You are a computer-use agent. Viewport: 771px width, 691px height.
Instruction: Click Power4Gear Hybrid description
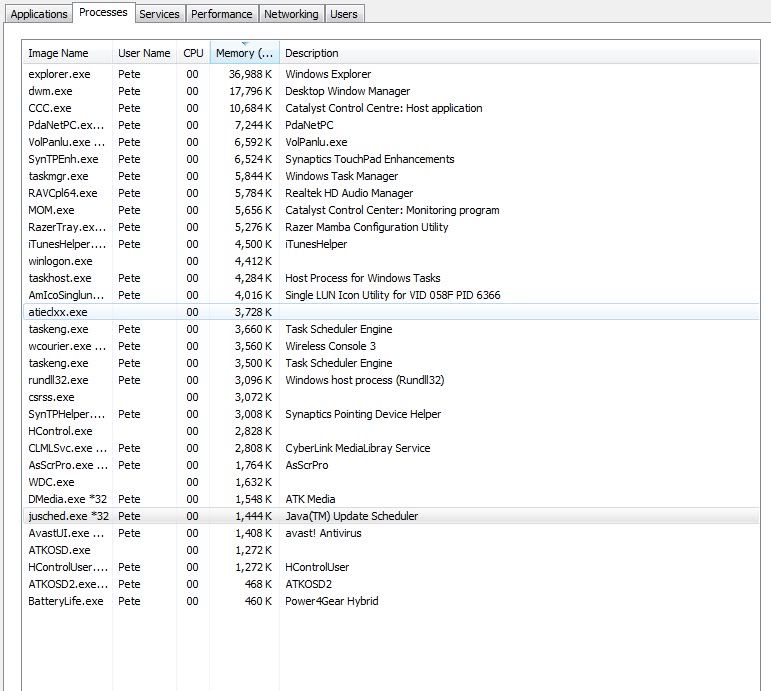(x=332, y=601)
